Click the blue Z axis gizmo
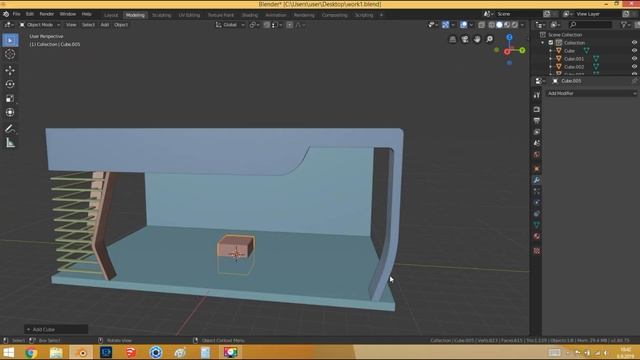The height and width of the screenshot is (360, 640). click(x=509, y=37)
